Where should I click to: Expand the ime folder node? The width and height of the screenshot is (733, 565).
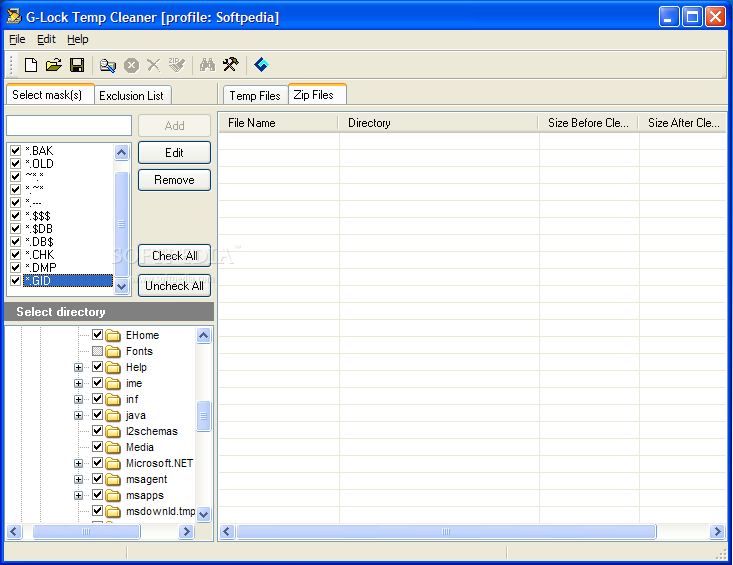click(78, 383)
